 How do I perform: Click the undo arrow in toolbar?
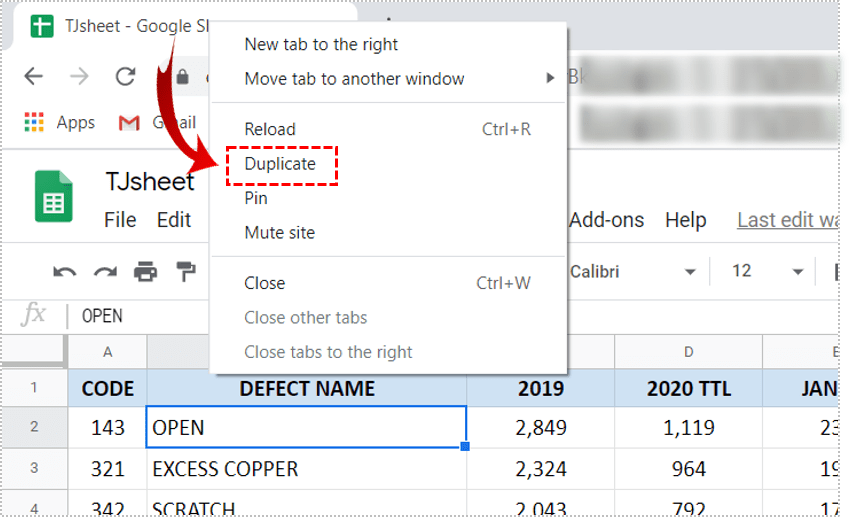pos(65,271)
